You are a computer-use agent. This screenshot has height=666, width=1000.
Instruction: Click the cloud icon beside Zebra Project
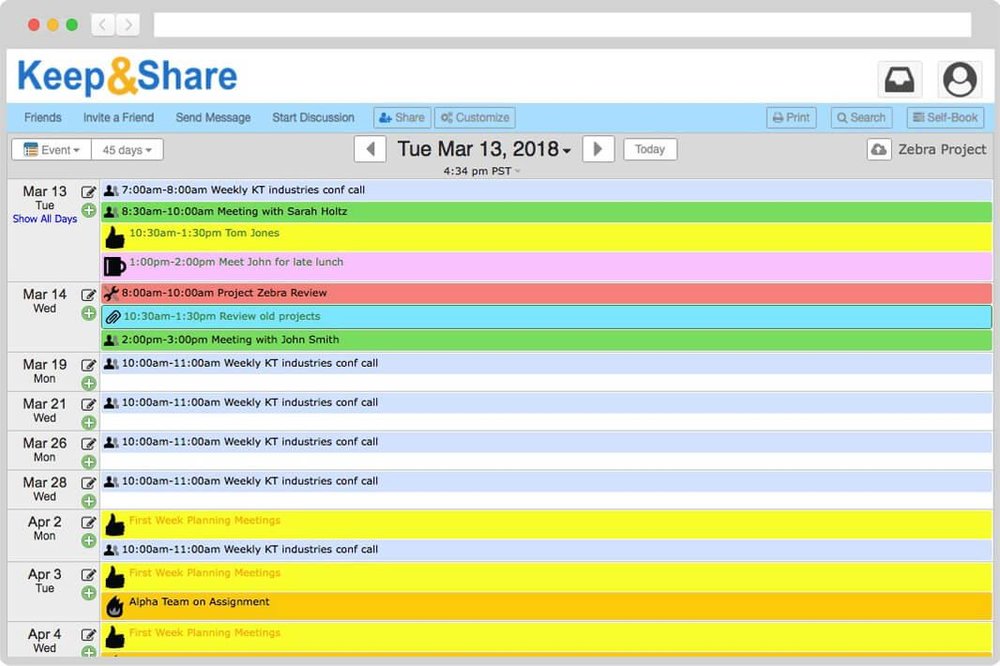pos(878,149)
